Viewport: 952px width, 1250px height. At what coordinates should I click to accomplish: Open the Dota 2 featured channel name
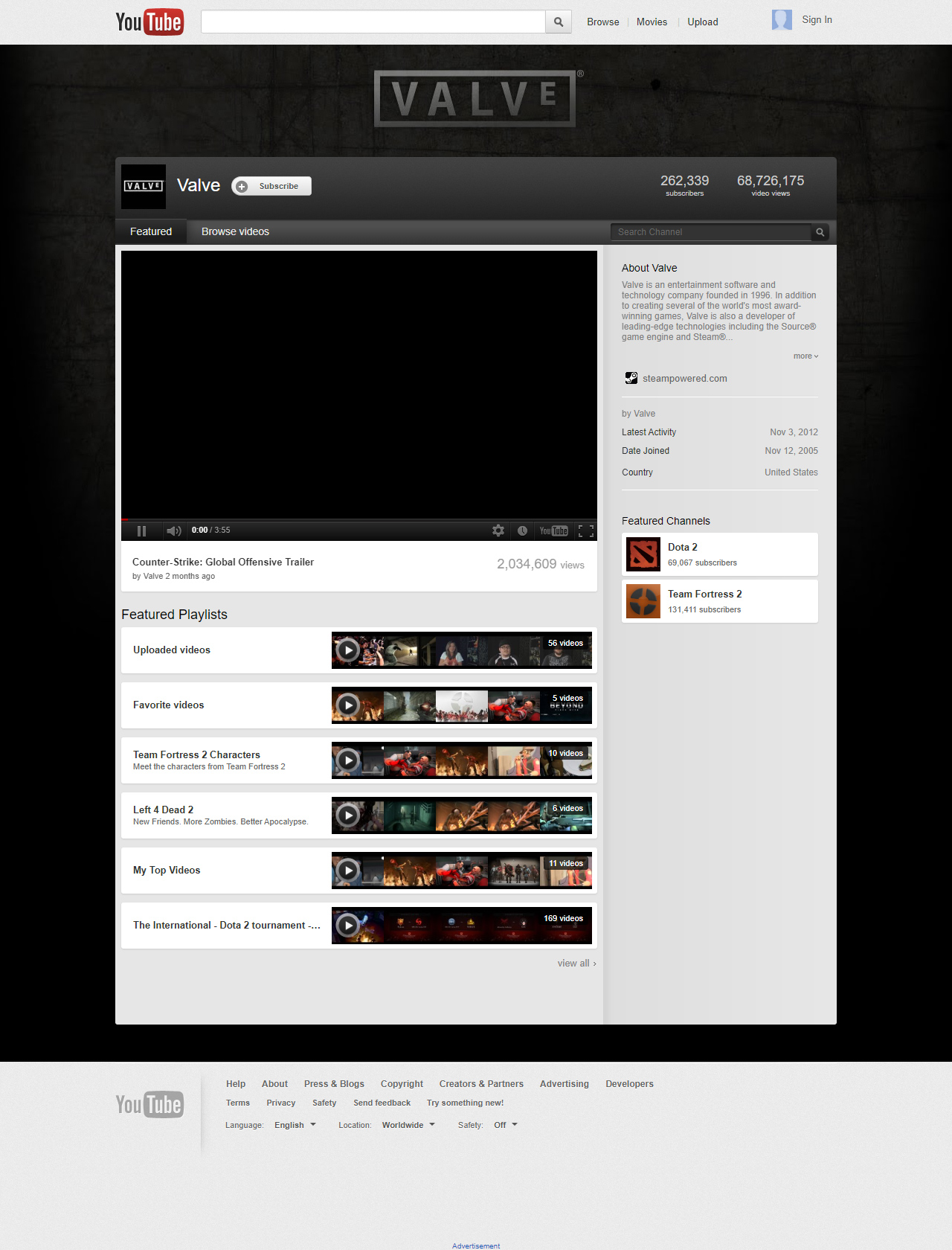point(683,547)
